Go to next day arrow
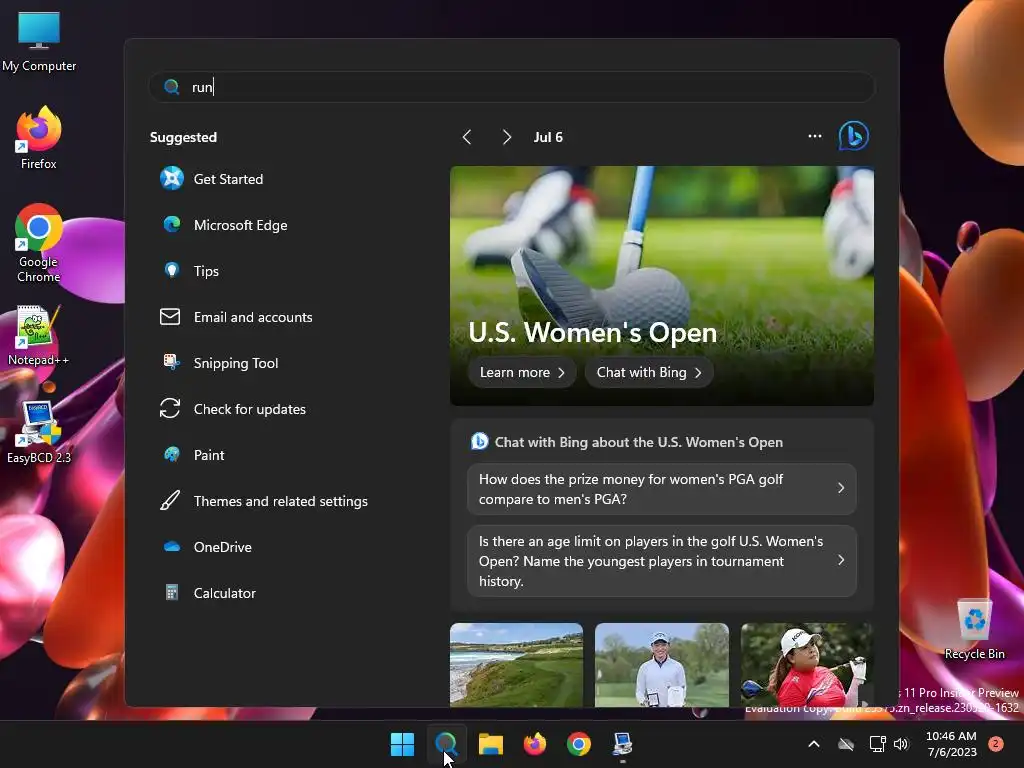The image size is (1024, 768). (x=507, y=136)
